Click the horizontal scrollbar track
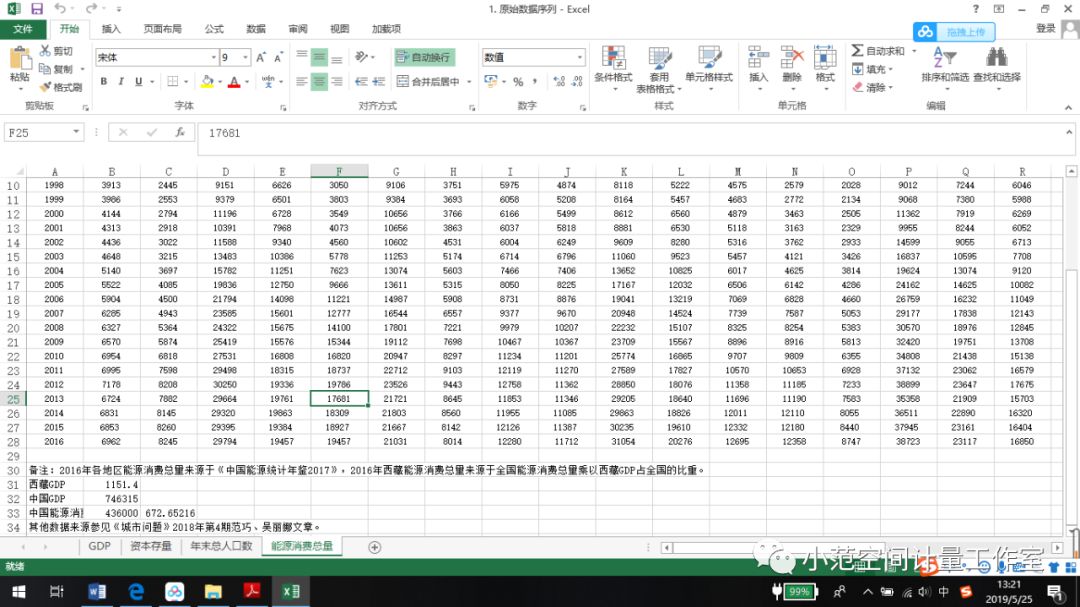 [x=861, y=548]
